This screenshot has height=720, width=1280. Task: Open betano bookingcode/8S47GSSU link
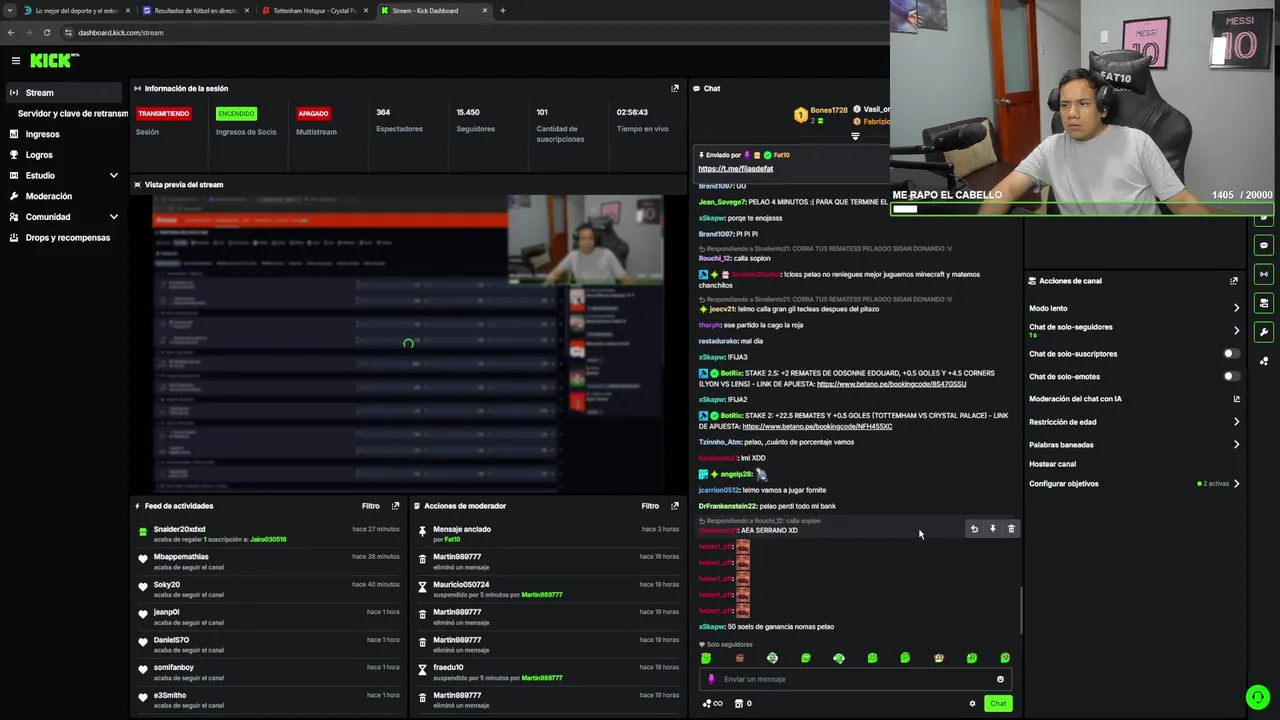(891, 384)
